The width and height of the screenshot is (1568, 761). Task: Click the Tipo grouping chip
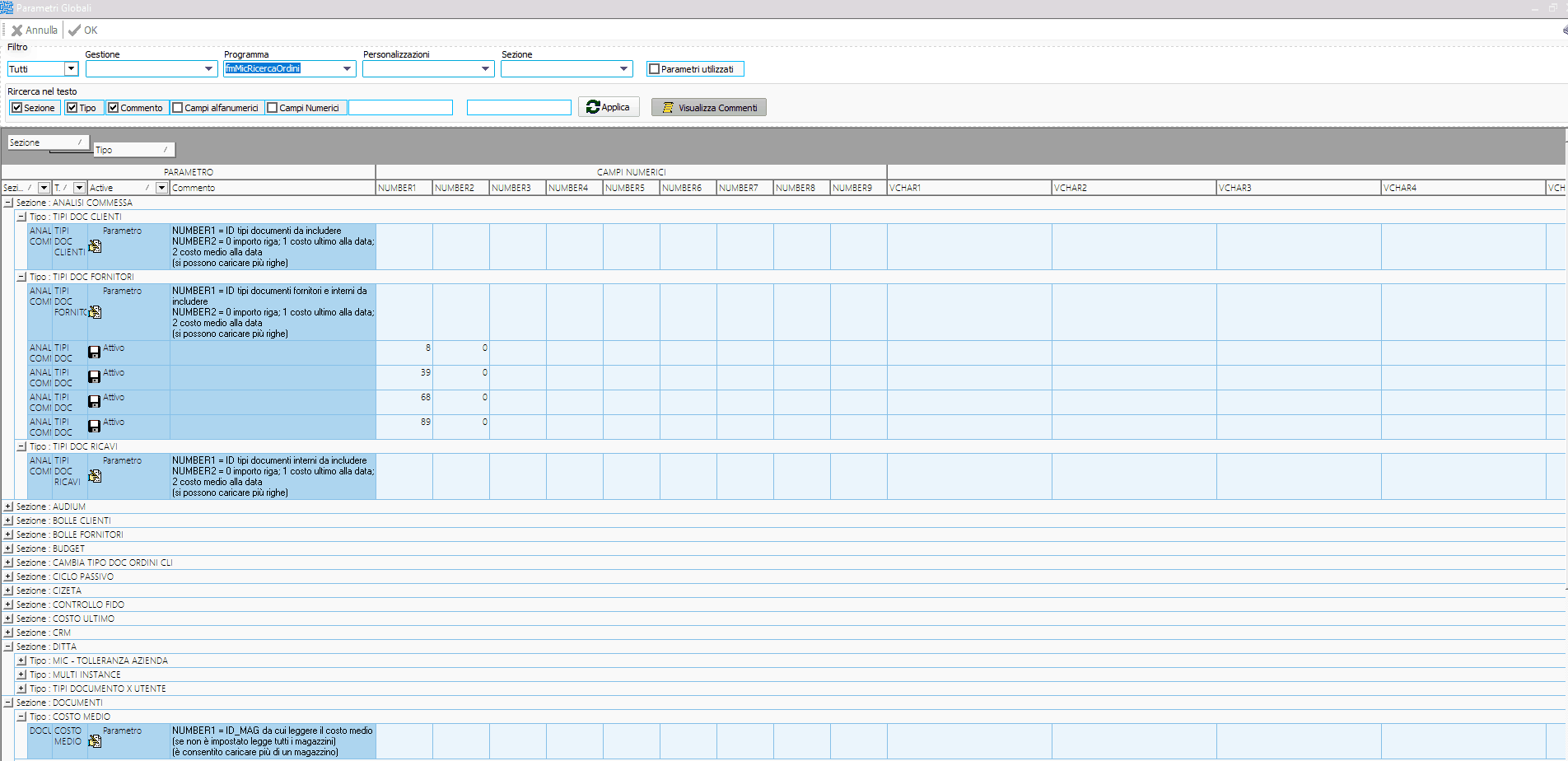[x=134, y=150]
